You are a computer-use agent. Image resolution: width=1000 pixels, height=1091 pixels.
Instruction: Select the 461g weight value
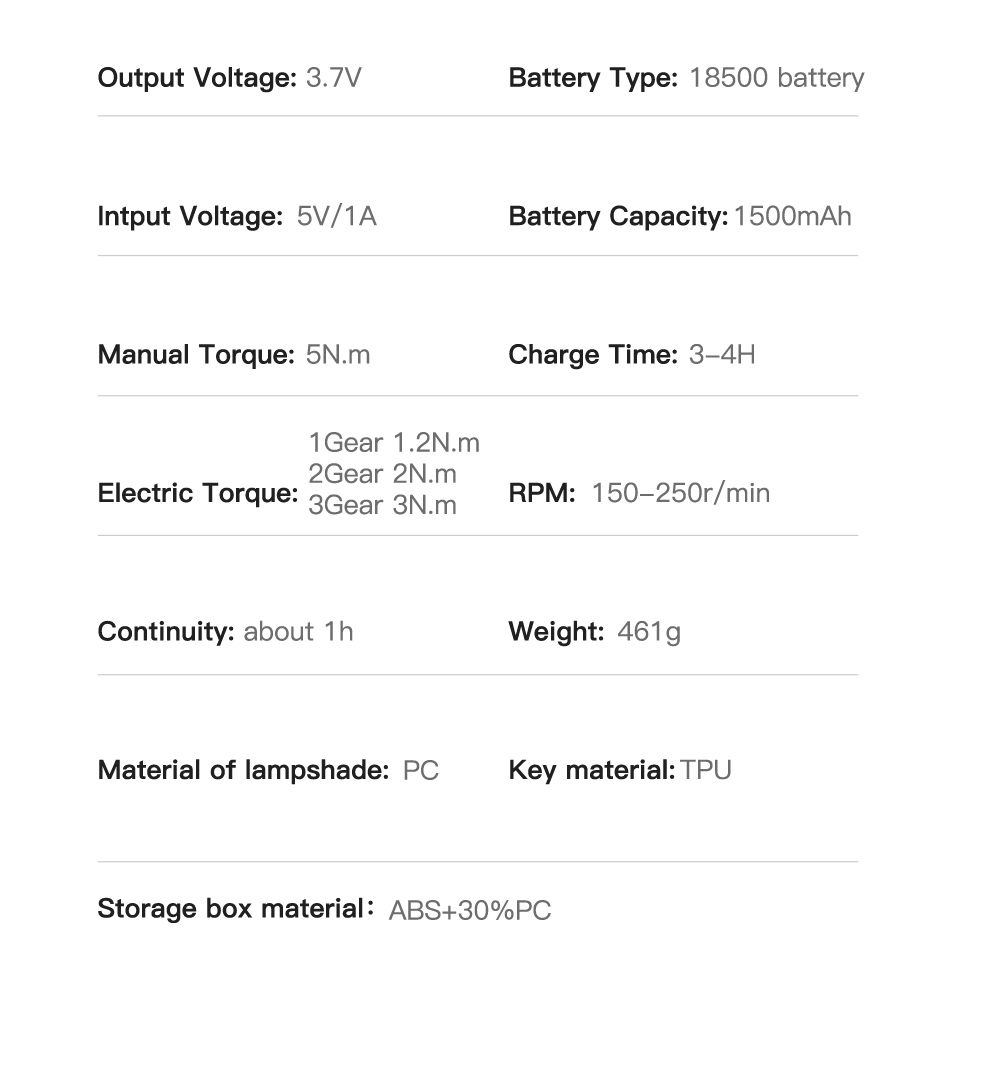[x=649, y=632]
